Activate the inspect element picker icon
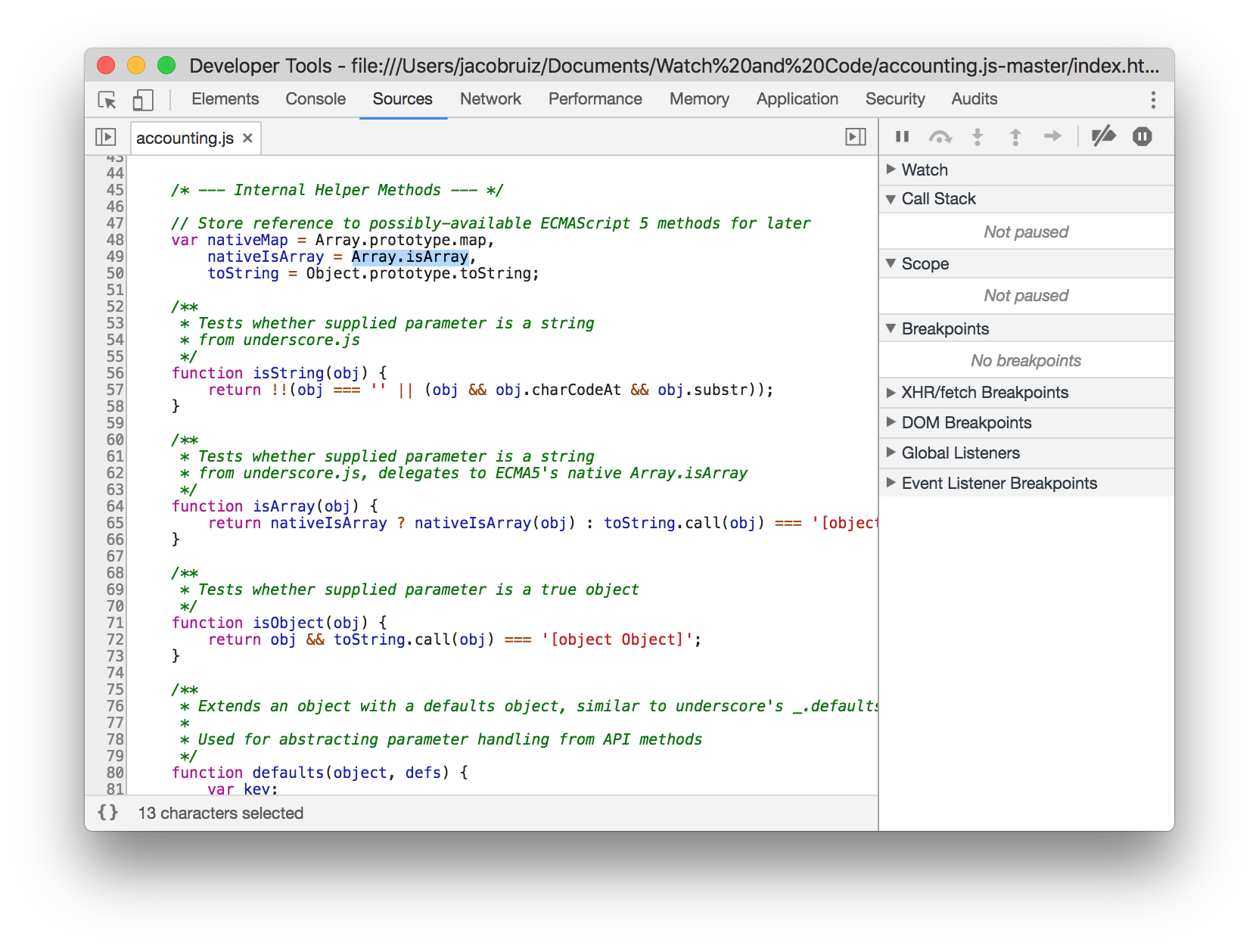 [107, 99]
